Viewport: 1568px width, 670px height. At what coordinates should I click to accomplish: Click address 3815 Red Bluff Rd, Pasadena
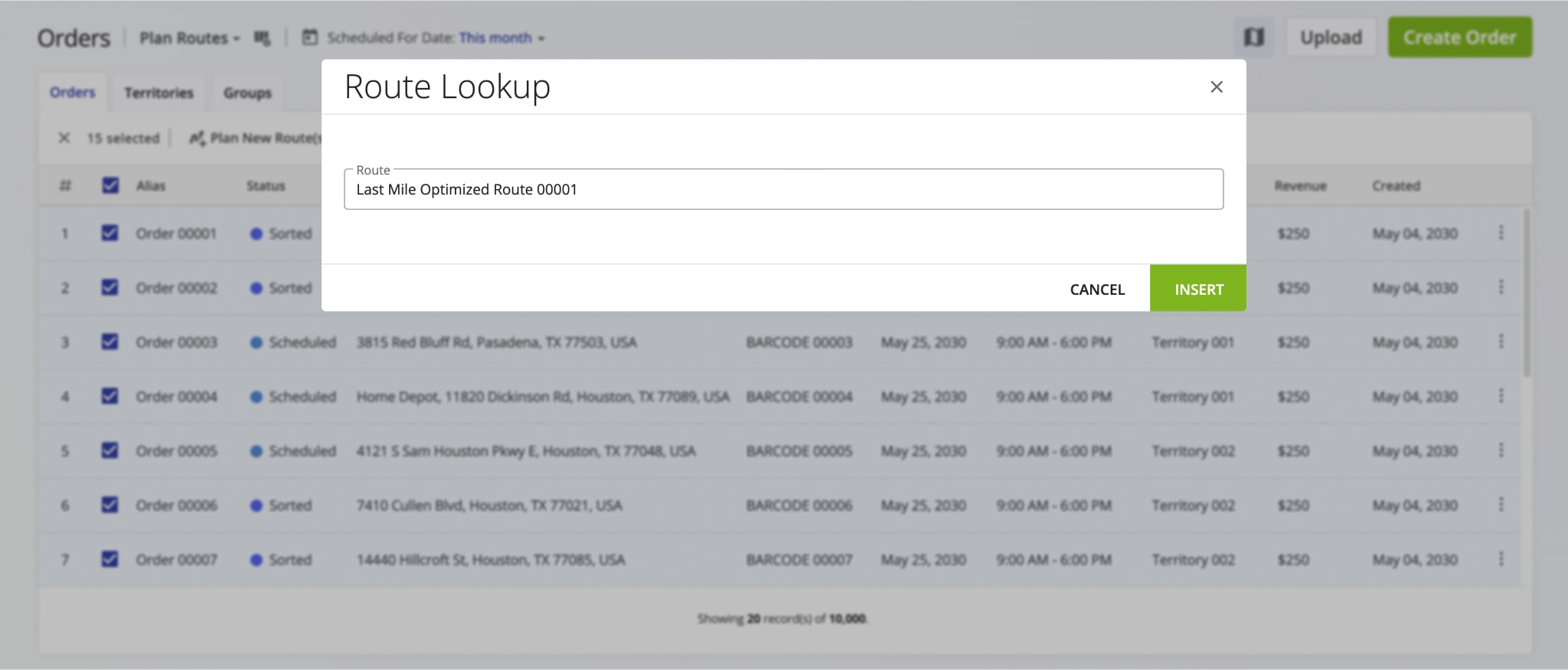pos(496,342)
